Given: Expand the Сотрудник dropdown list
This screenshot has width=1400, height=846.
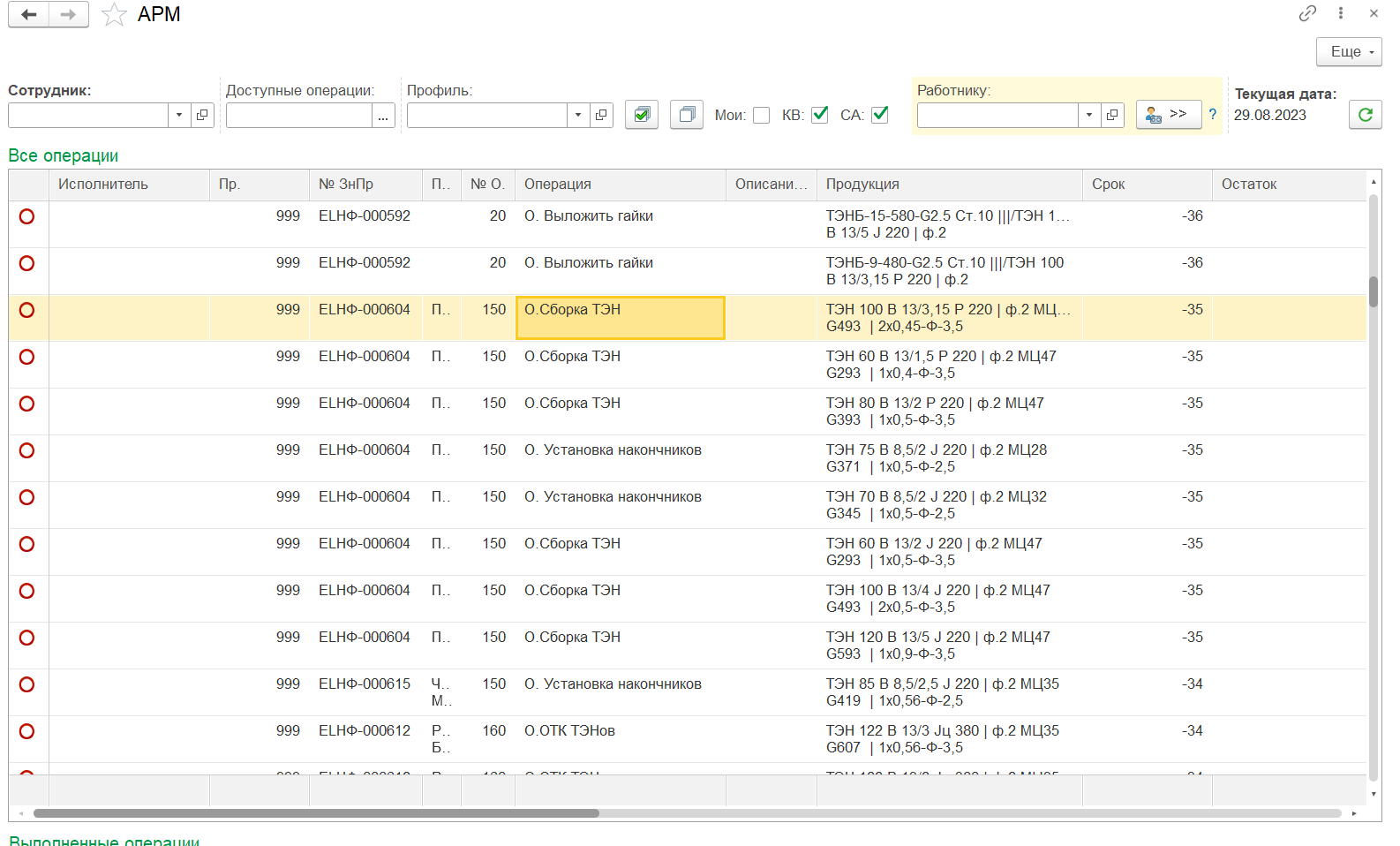Looking at the screenshot, I should click(179, 116).
